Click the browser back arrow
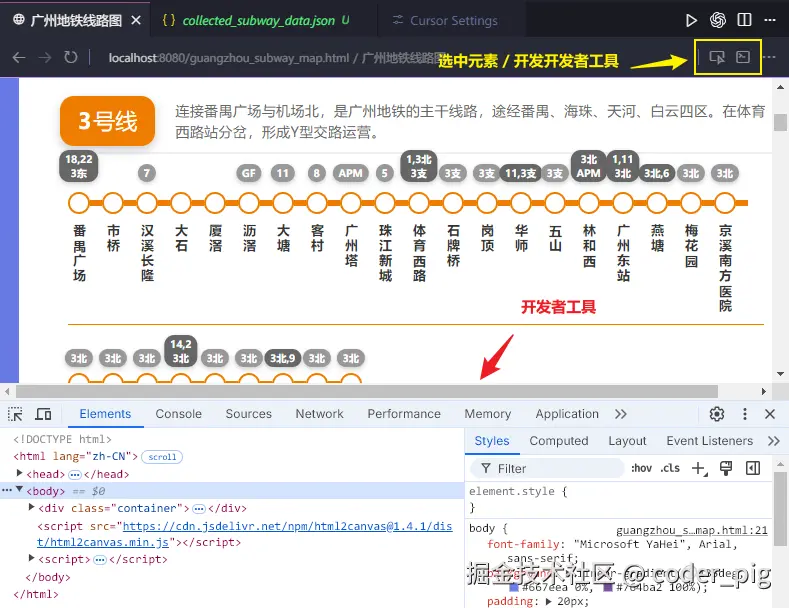The width and height of the screenshot is (789, 608). click(19, 57)
